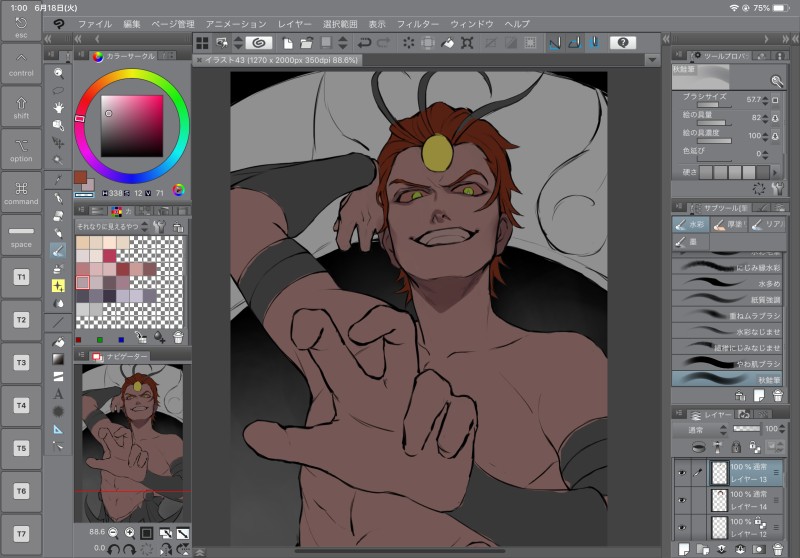Tap the command modifier key button
Viewport: 800px width, 558px height.
[21, 192]
